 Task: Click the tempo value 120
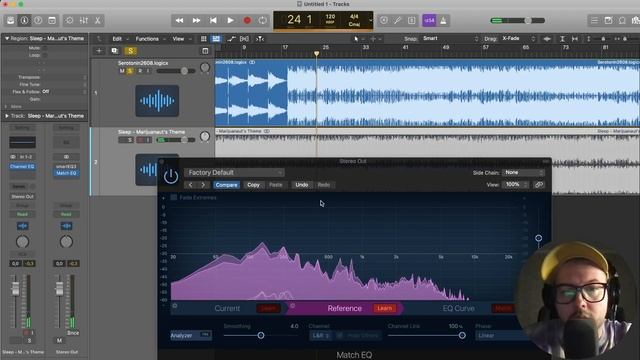(330, 17)
